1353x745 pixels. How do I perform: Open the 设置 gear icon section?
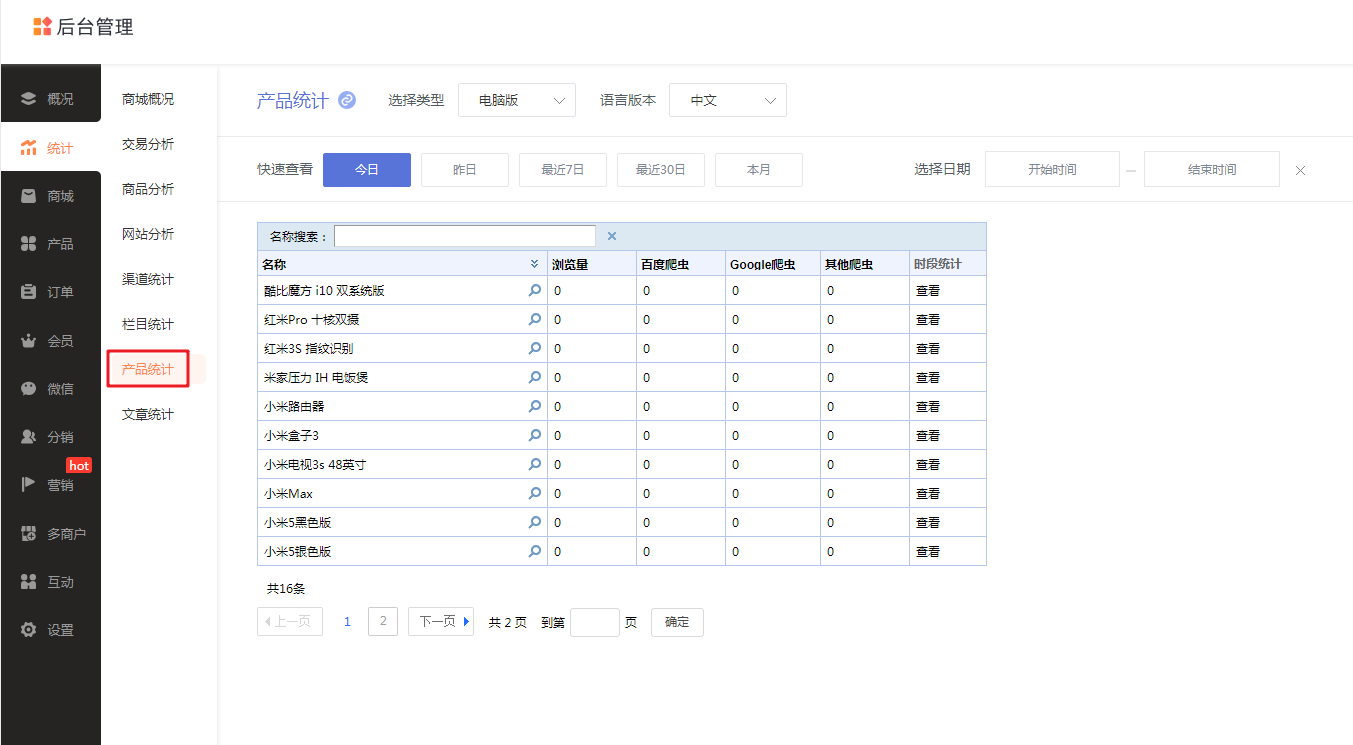(29, 630)
